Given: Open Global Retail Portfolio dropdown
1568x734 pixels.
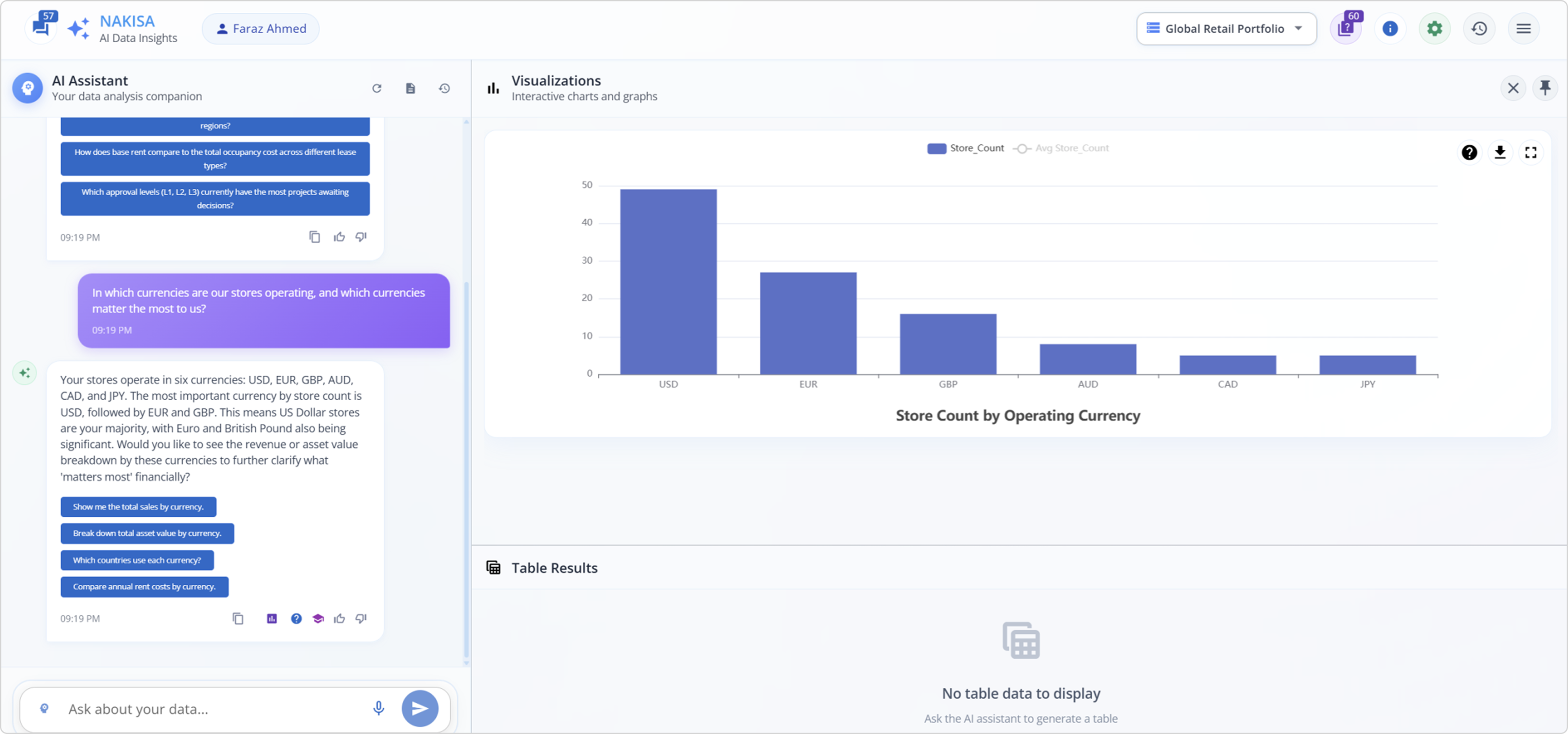Looking at the screenshot, I should tap(1225, 29).
